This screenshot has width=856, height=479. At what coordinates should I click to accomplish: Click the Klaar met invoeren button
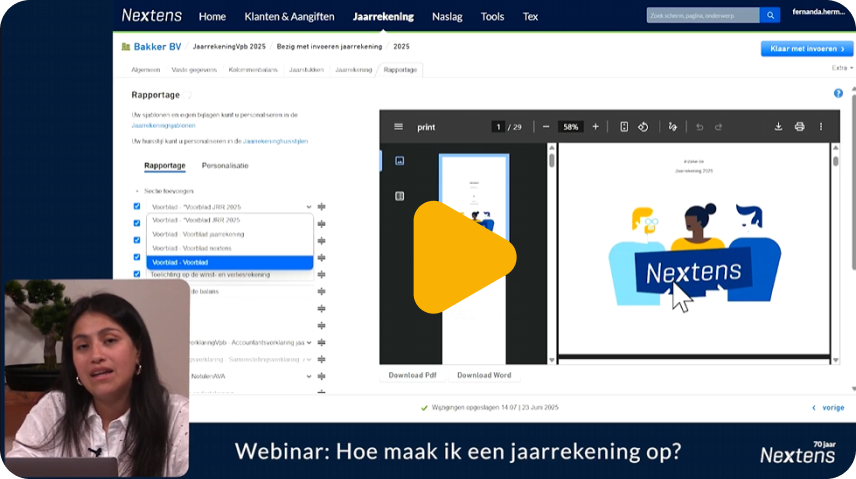pos(806,48)
